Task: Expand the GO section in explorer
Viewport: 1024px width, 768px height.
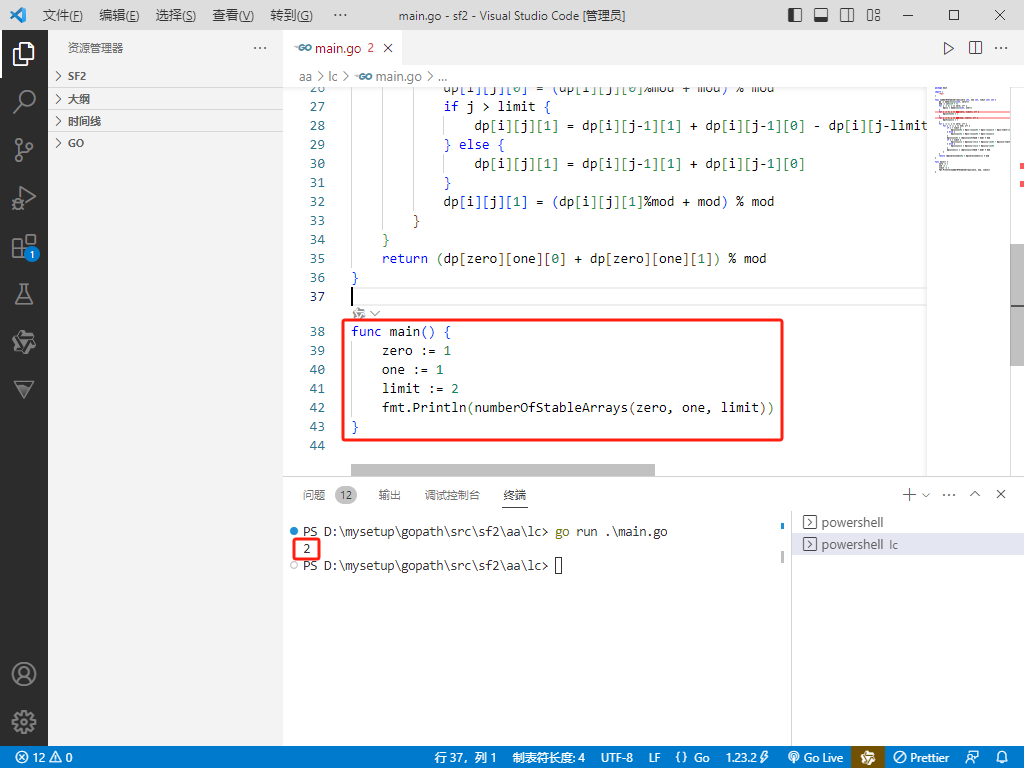Action: pos(165,143)
